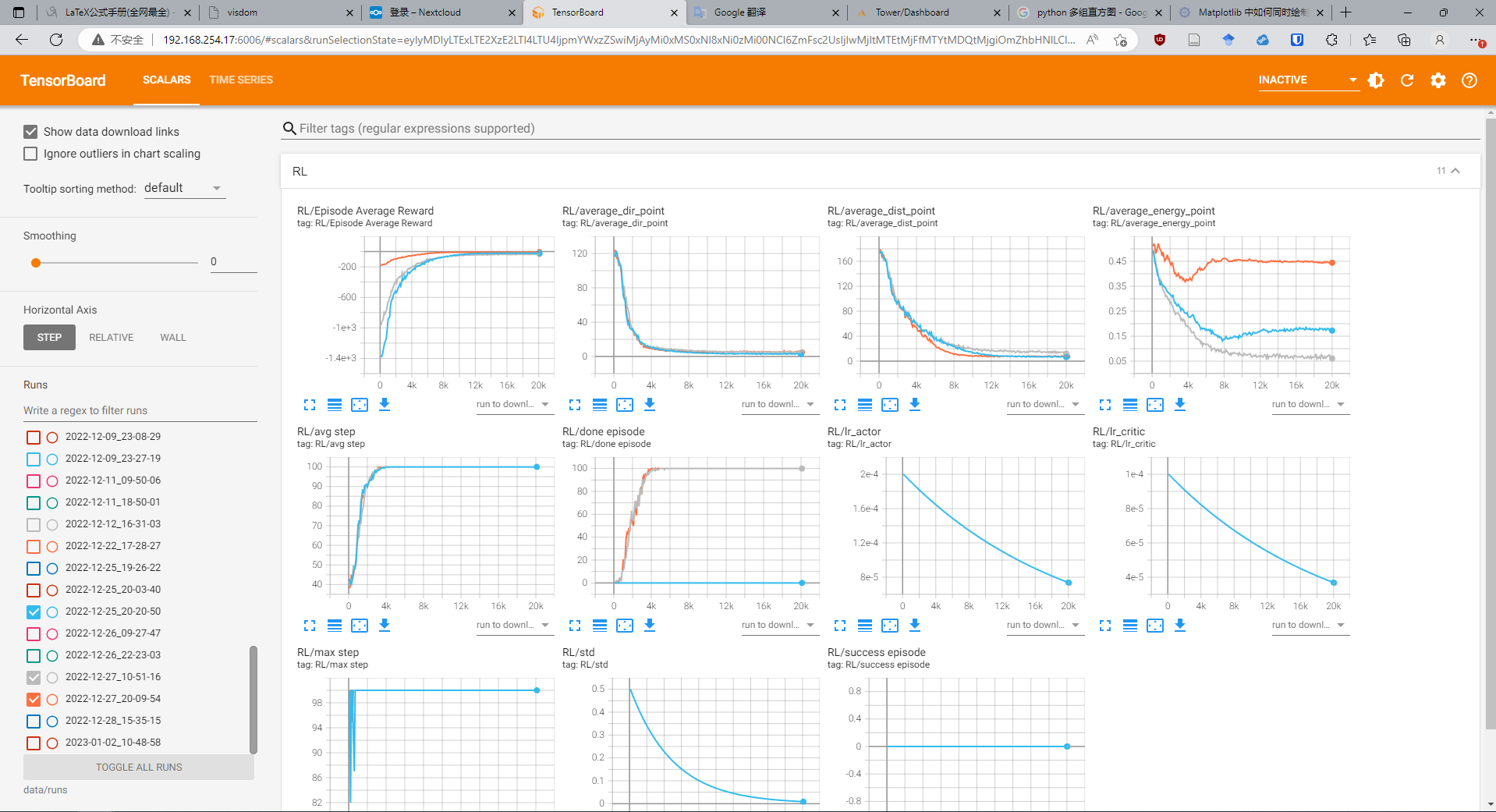
Task: Click the Smoothing slider track
Action: [117, 263]
